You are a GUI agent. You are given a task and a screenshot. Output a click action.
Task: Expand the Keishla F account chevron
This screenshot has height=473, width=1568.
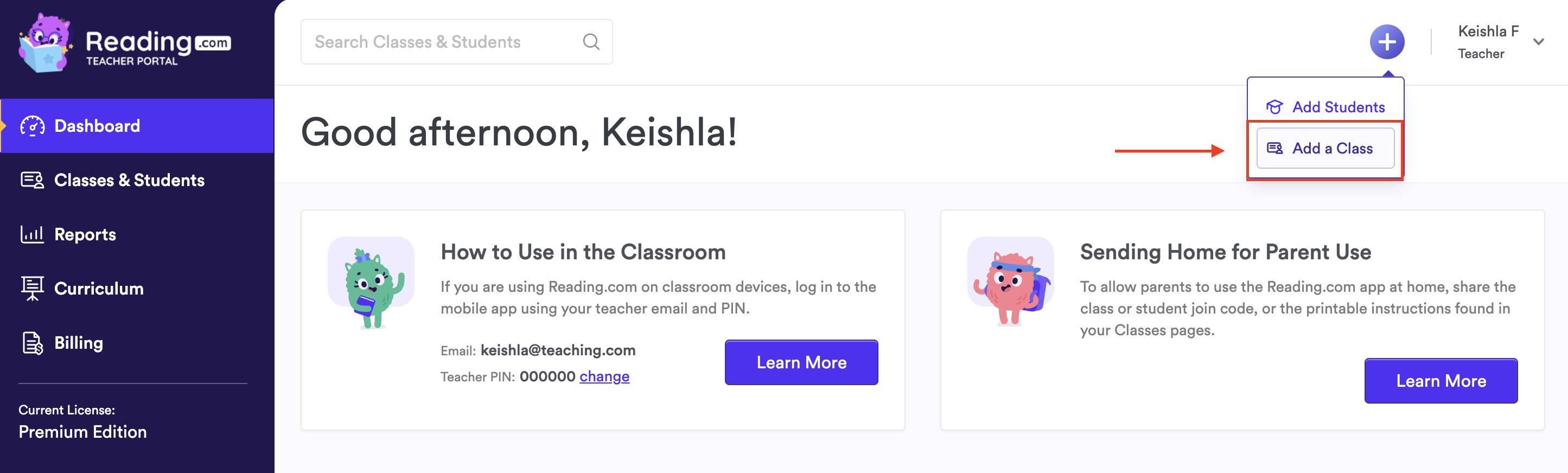pyautogui.click(x=1538, y=42)
